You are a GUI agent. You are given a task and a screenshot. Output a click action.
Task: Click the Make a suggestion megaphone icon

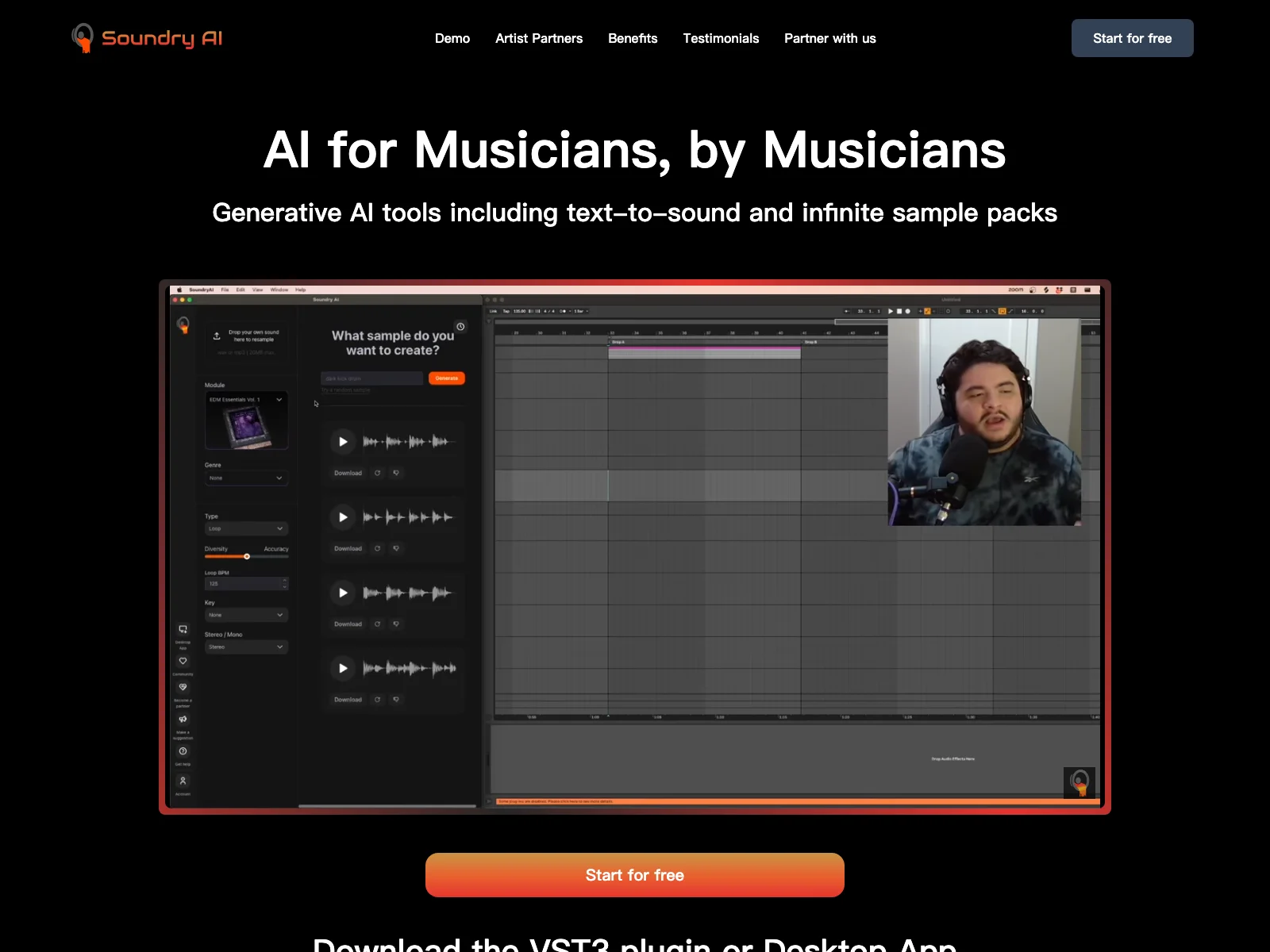(x=183, y=720)
